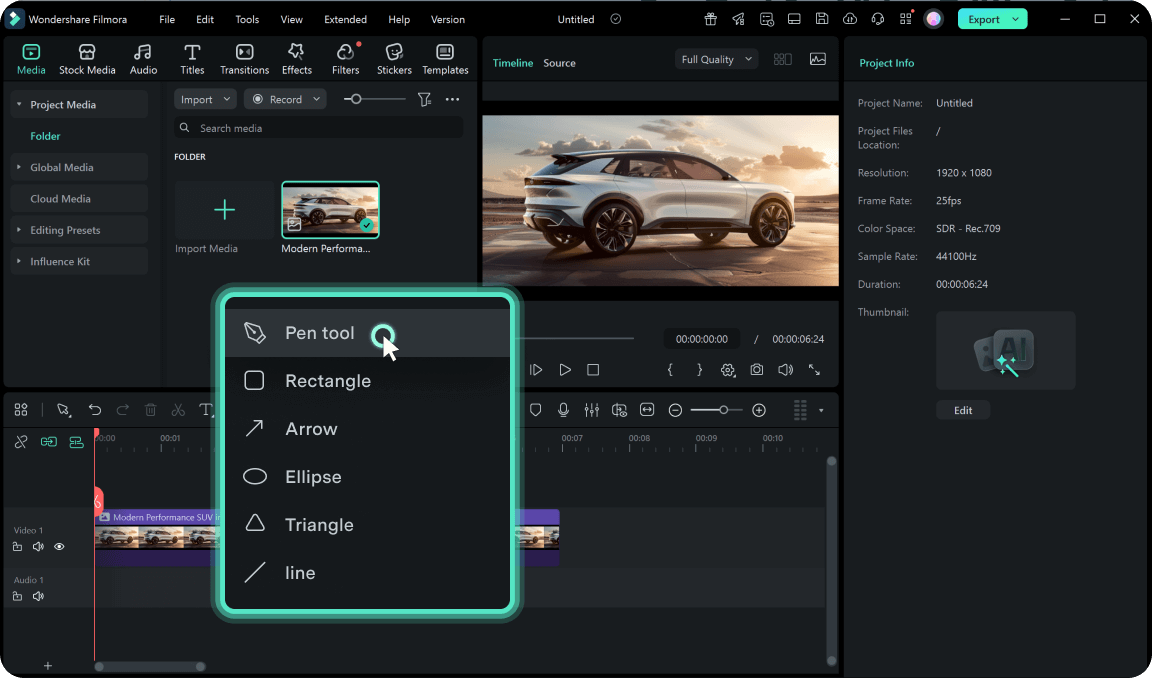The image size is (1152, 678).
Task: Switch to the Source preview tab
Action: [559, 63]
